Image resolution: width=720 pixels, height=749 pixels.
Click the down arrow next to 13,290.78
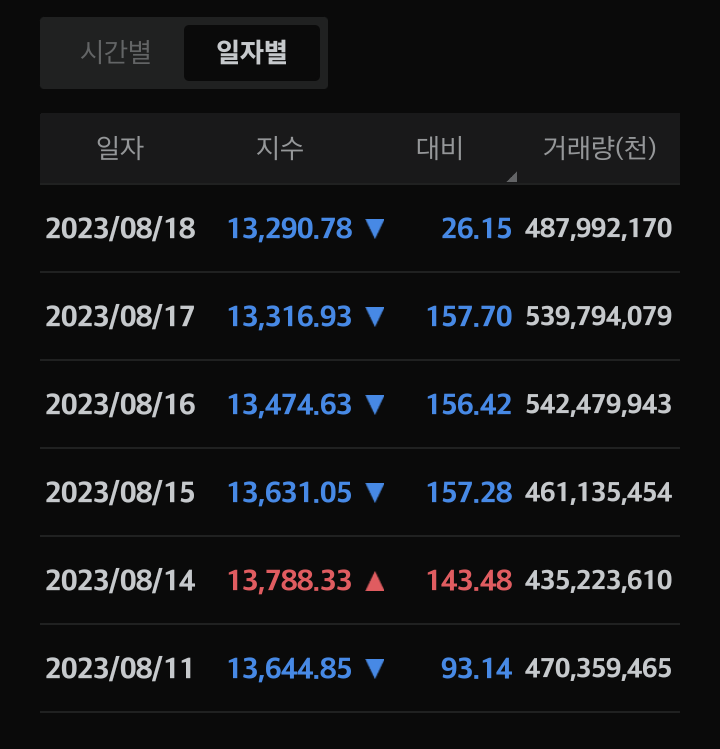375,229
